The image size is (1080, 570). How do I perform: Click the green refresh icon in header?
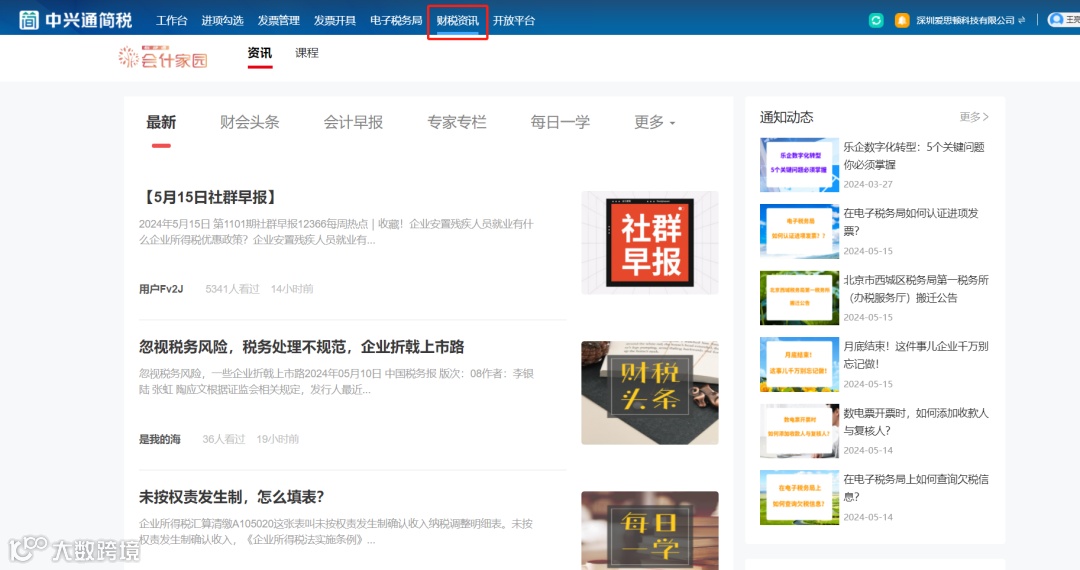[876, 20]
